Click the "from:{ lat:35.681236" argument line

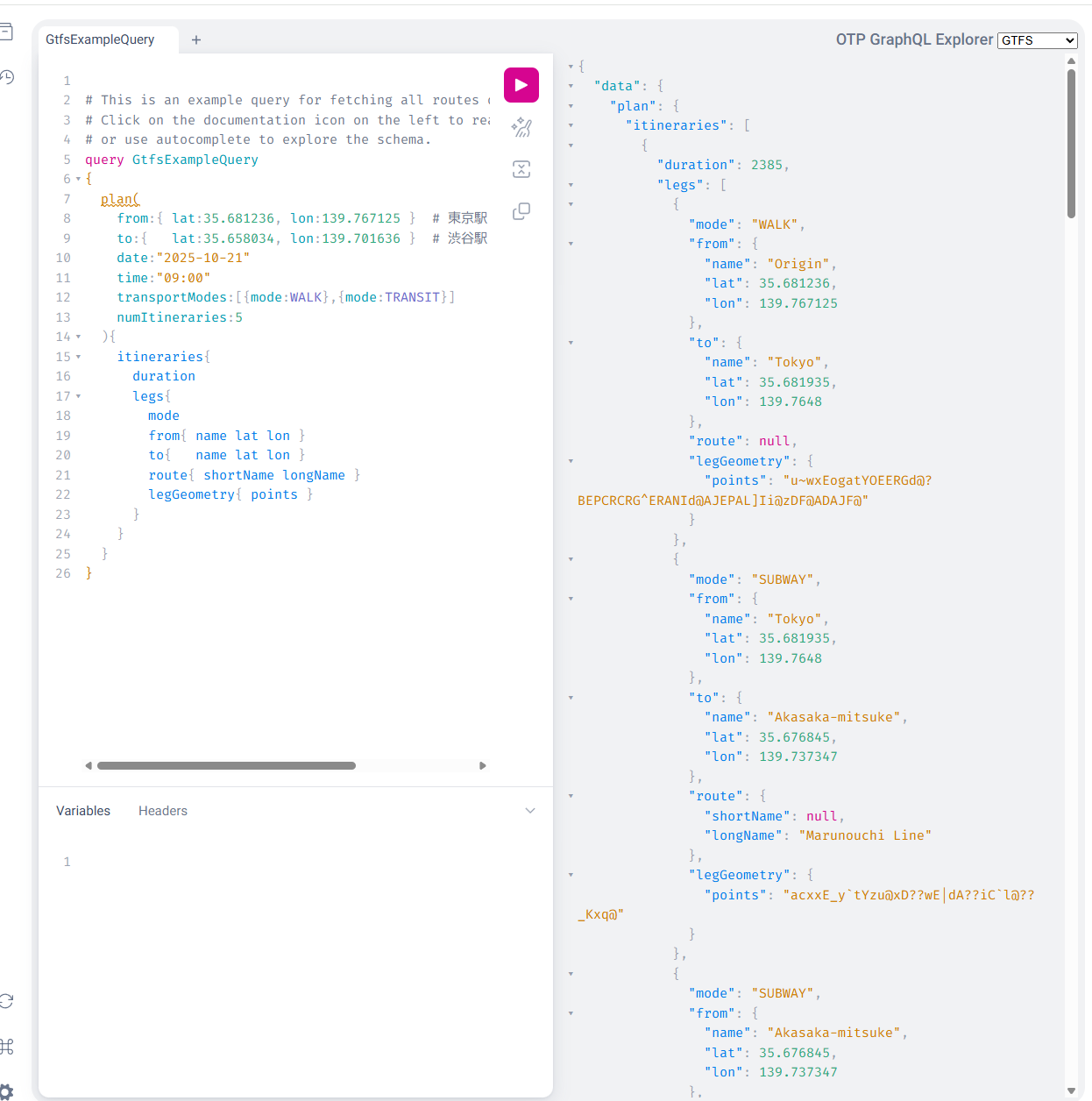[266, 218]
